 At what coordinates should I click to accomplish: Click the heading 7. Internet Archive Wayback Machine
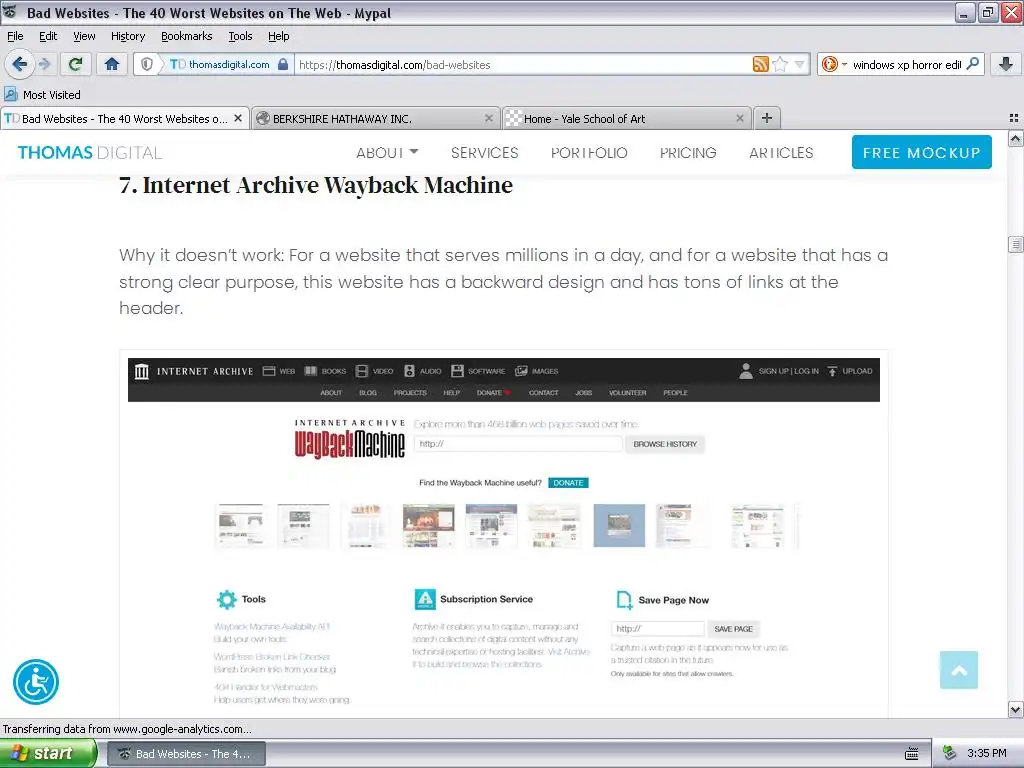coord(316,185)
